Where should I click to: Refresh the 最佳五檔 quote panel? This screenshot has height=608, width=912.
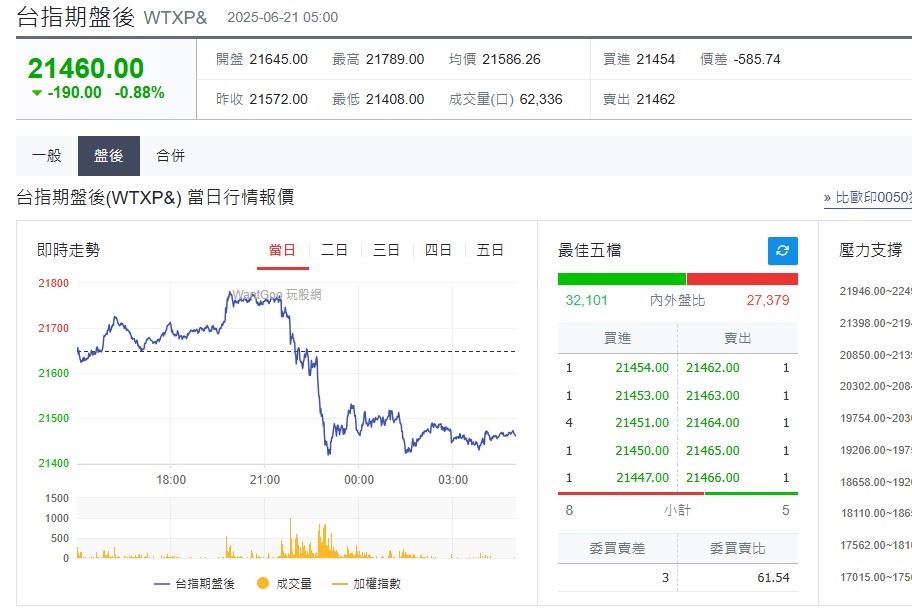[782, 251]
